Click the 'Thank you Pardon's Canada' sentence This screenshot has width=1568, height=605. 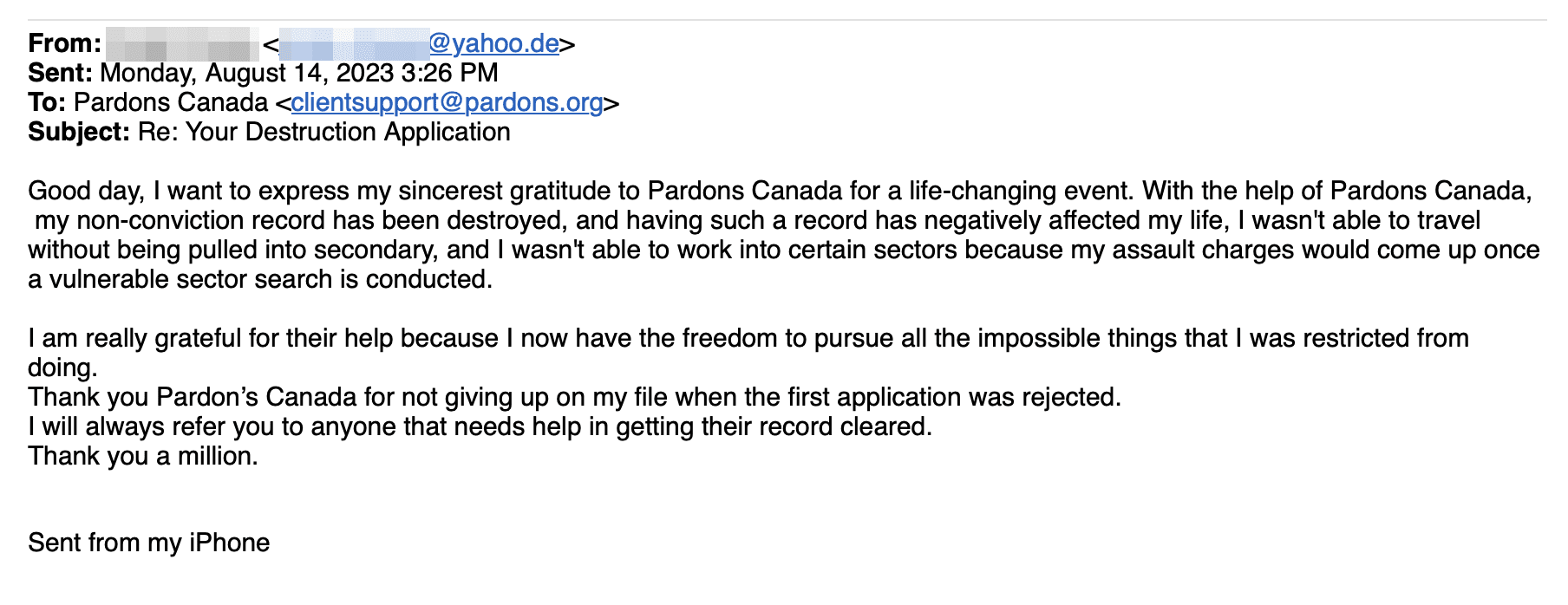575,397
